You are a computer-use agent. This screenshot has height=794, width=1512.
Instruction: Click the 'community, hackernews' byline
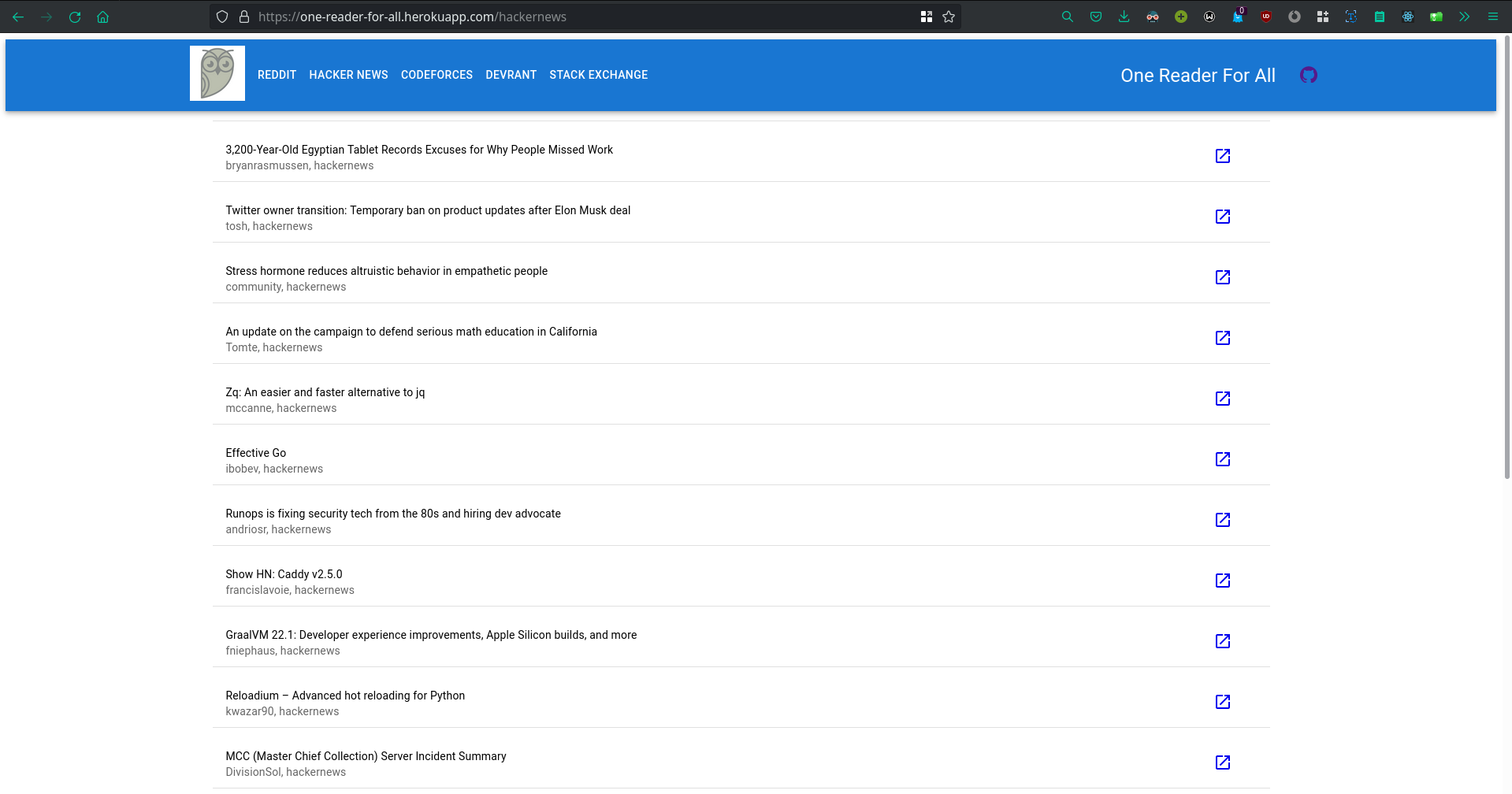286,287
